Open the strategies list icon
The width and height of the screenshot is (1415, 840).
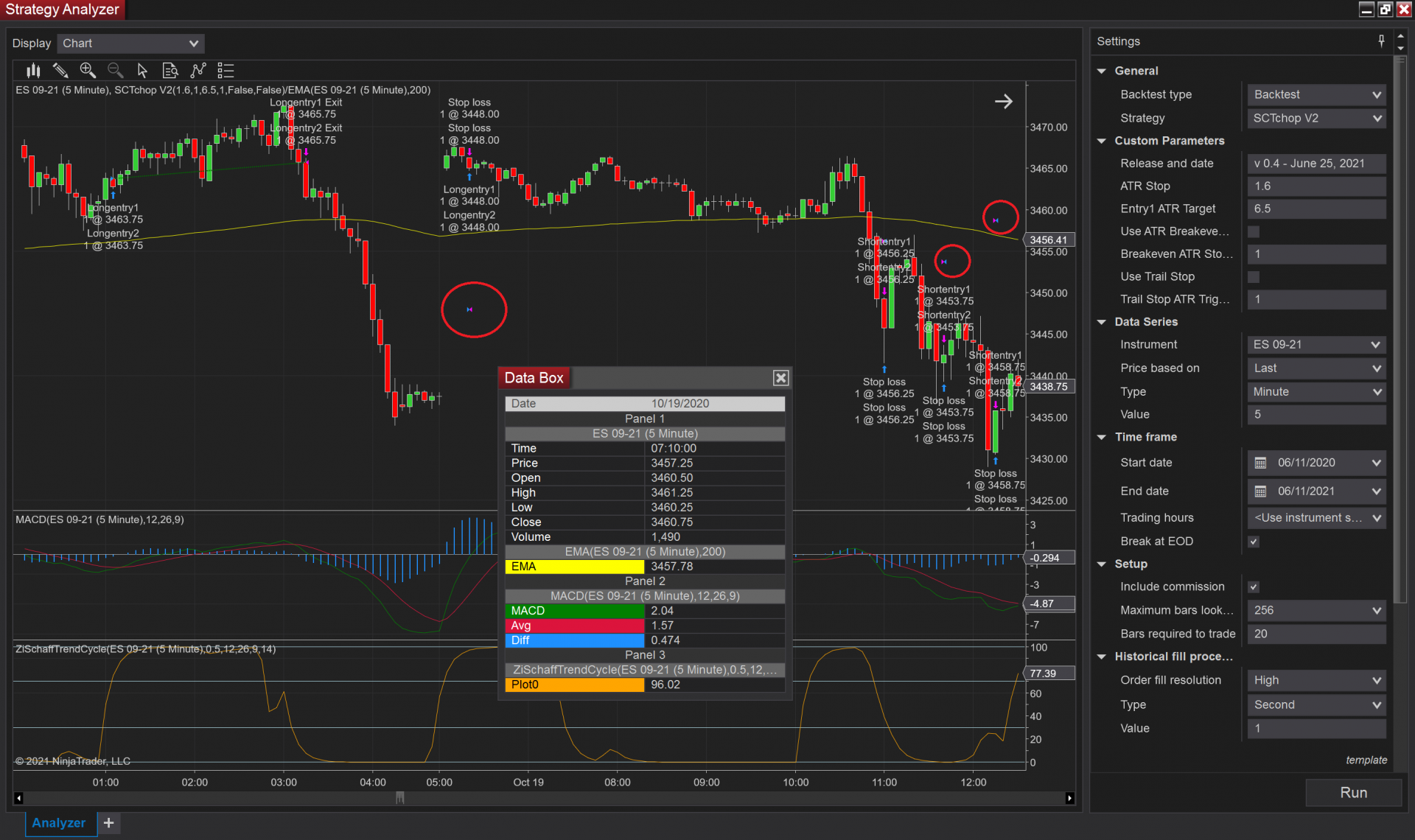[x=226, y=71]
